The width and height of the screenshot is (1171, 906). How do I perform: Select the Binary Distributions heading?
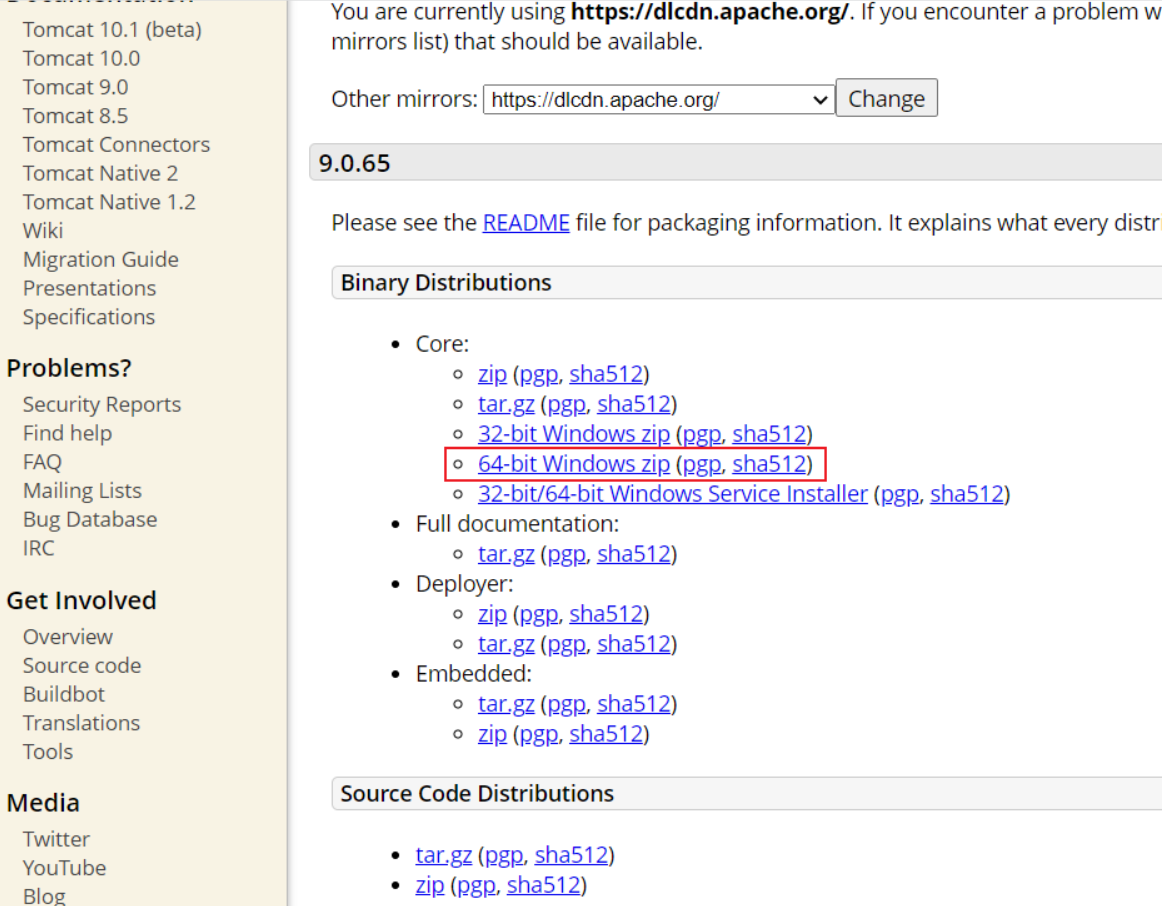[x=446, y=282]
